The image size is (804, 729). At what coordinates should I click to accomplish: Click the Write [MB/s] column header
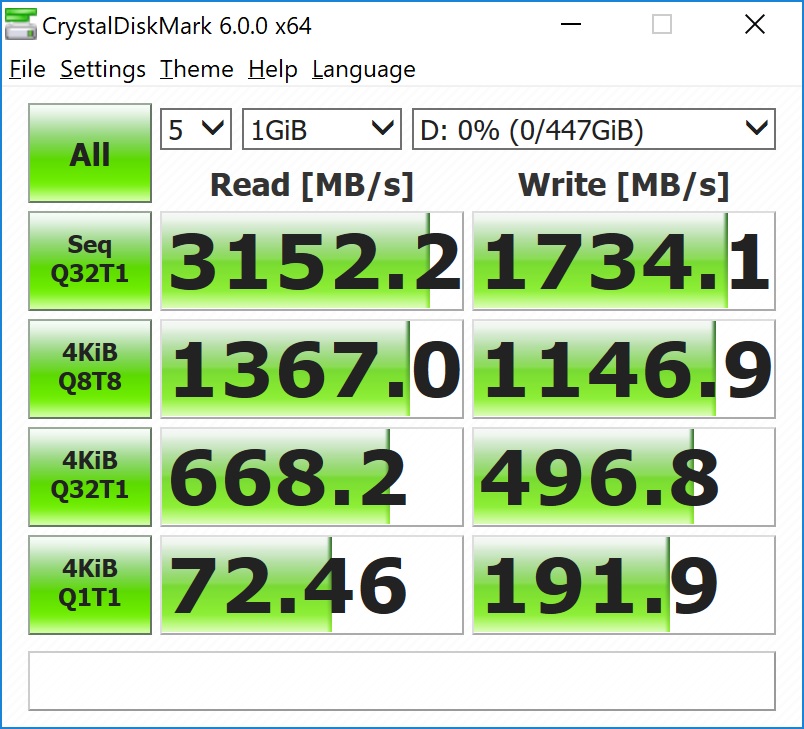pos(624,185)
